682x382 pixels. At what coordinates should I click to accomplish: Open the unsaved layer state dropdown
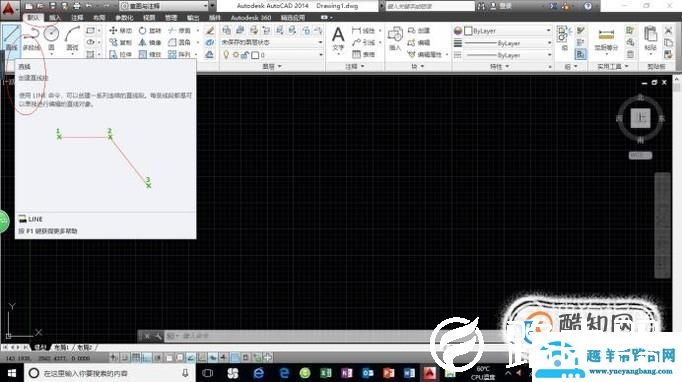(272, 42)
